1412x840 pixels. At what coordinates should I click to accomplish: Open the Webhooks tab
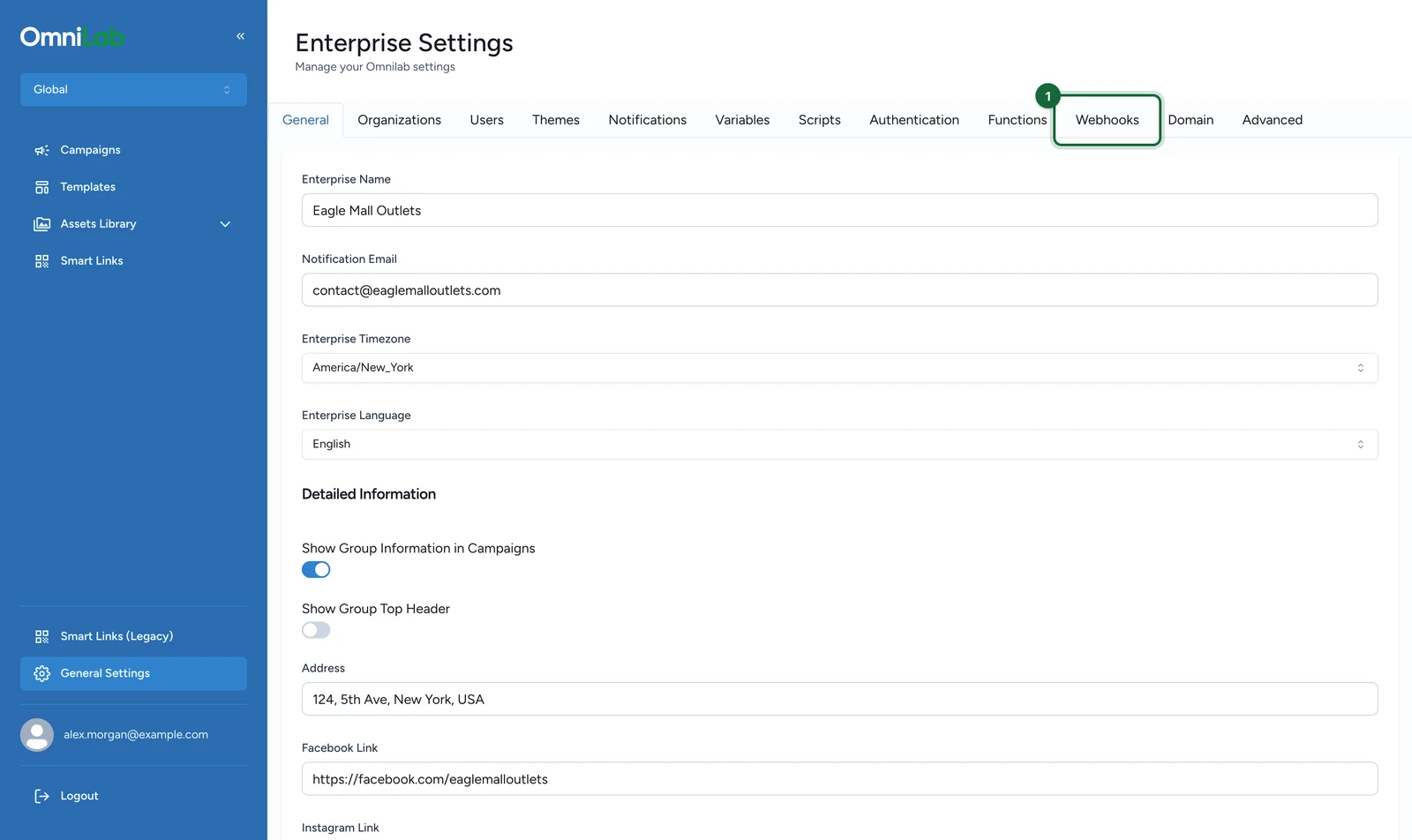(1107, 120)
